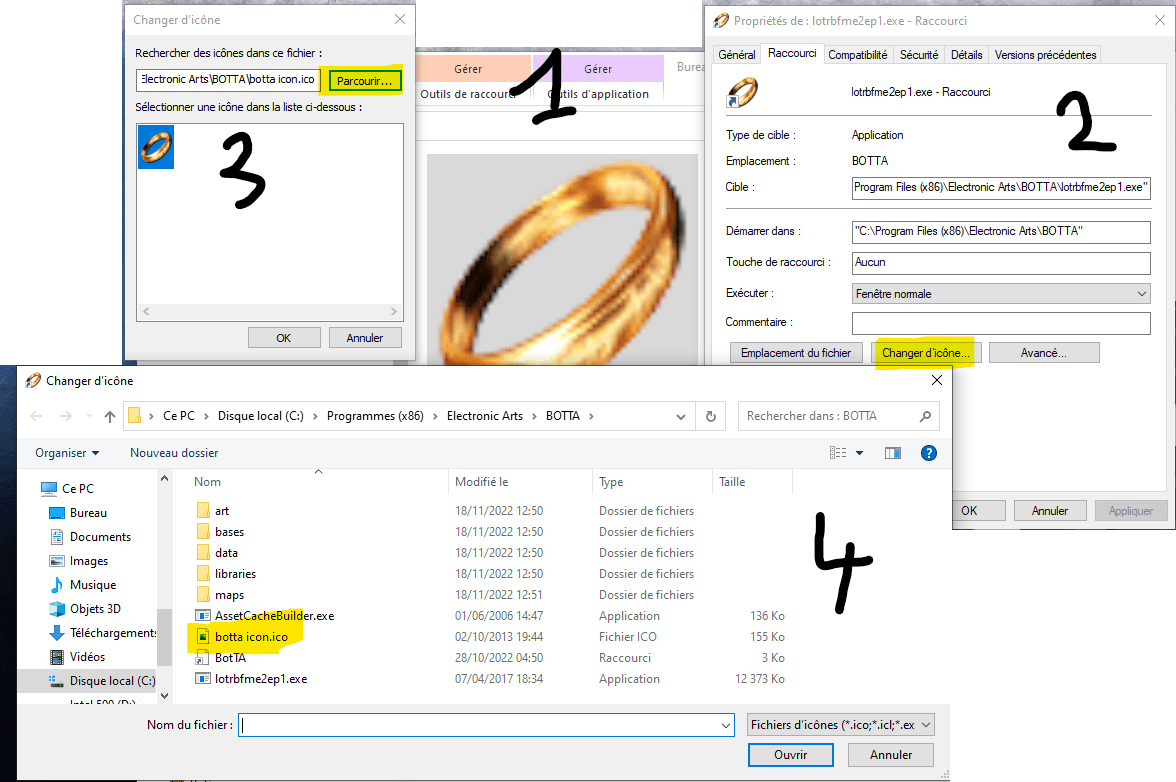This screenshot has height=782, width=1176.
Task: Click the search magnifier icon in the file dialog
Action: (926, 416)
